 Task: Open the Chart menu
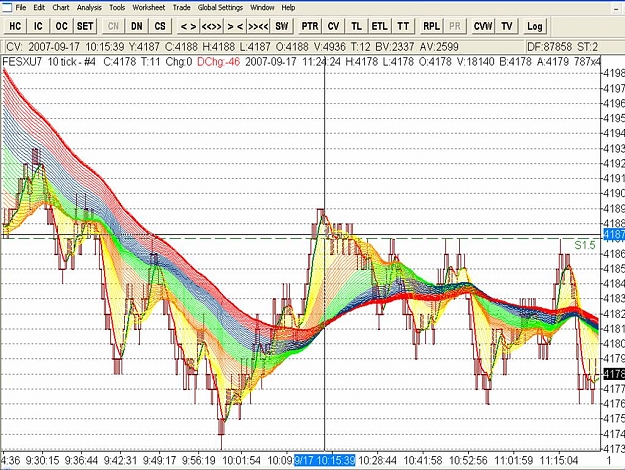(x=61, y=8)
